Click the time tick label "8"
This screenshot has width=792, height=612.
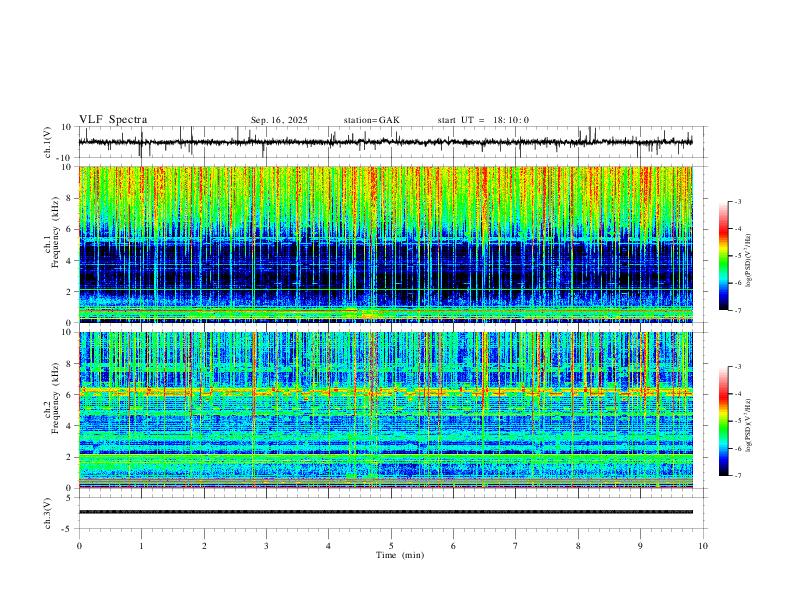coord(578,546)
